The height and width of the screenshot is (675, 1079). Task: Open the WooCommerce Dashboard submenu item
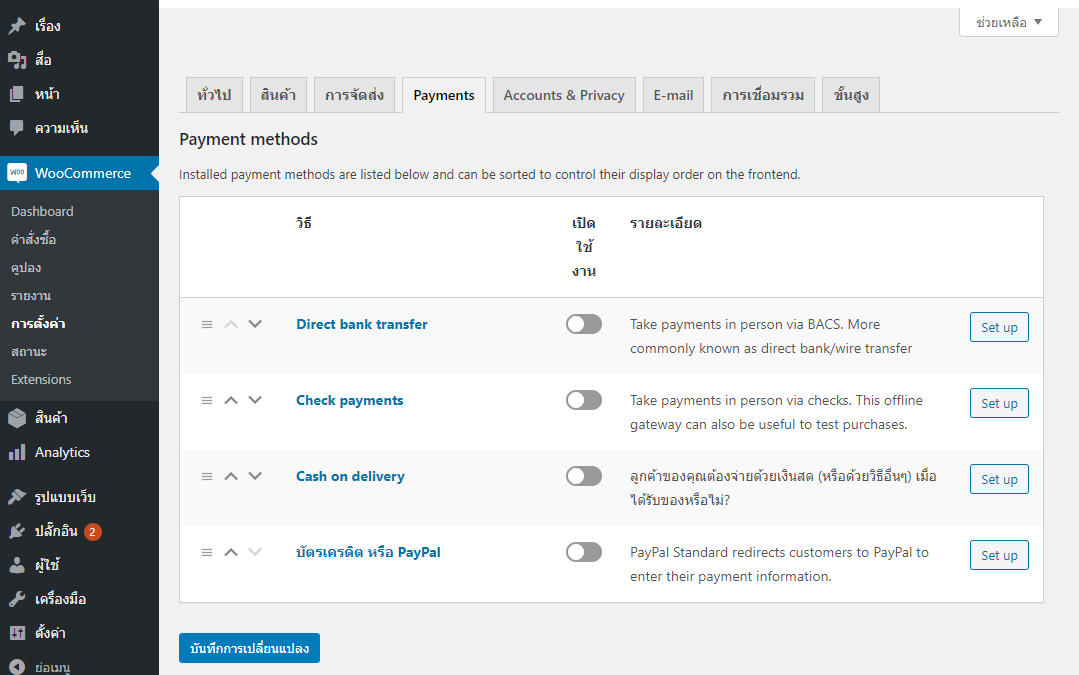pos(42,211)
